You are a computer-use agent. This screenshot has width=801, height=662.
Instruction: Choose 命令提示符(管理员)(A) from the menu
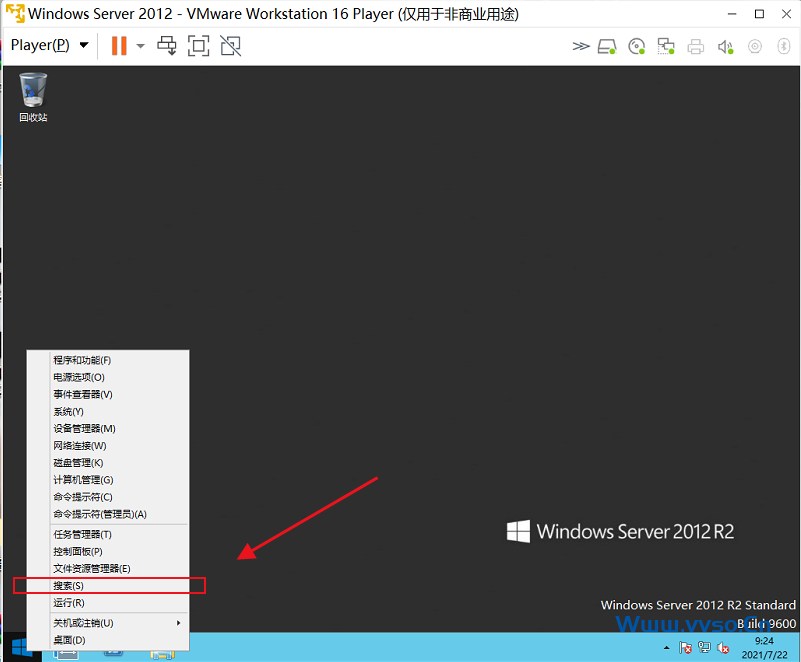coord(100,514)
